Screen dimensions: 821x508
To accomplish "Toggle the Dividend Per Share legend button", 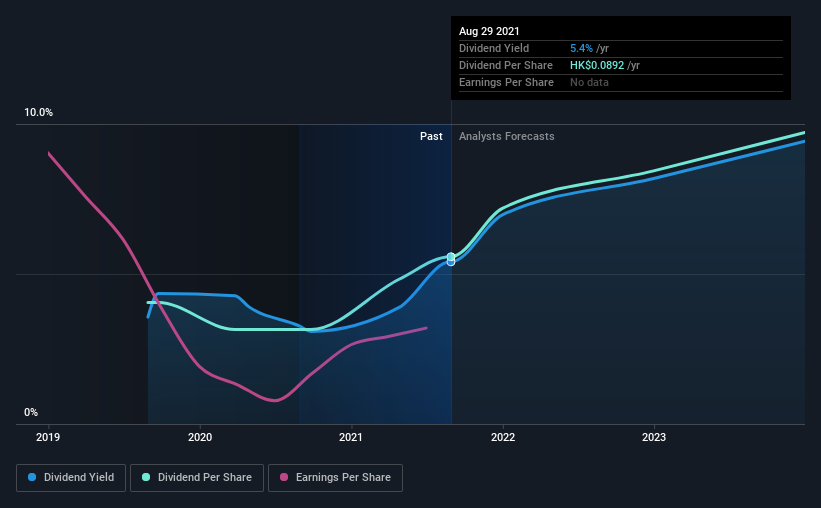I will point(197,478).
